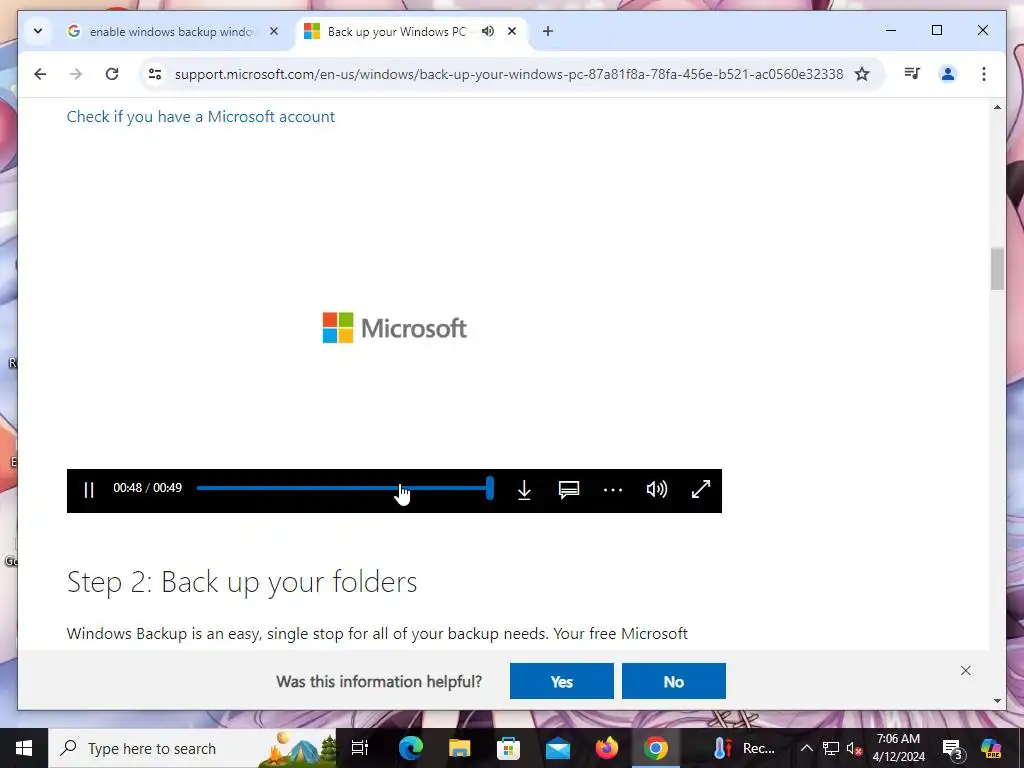Answer Yes to helpful survey
Screen dimensions: 1024x768
(x=562, y=681)
